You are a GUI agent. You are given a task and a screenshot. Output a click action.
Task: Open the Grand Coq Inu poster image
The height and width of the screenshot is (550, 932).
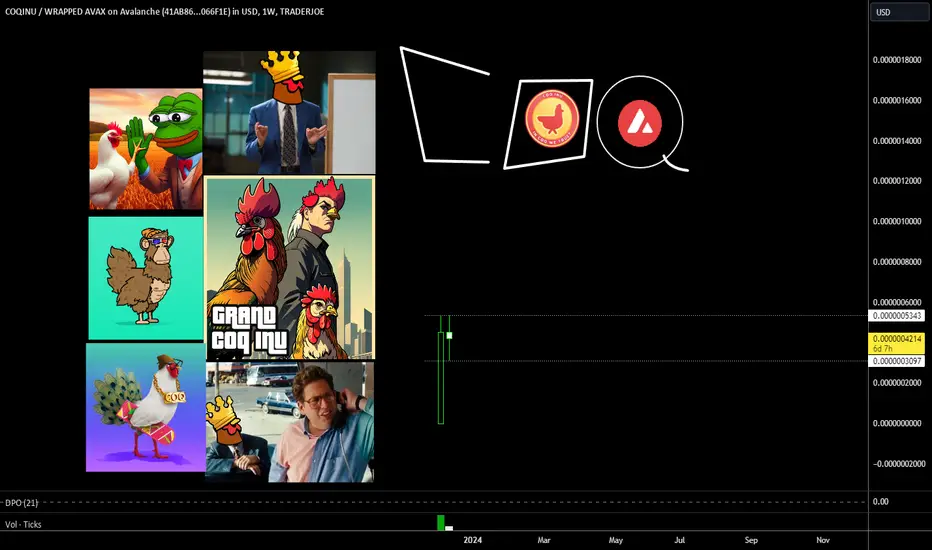tap(290, 268)
